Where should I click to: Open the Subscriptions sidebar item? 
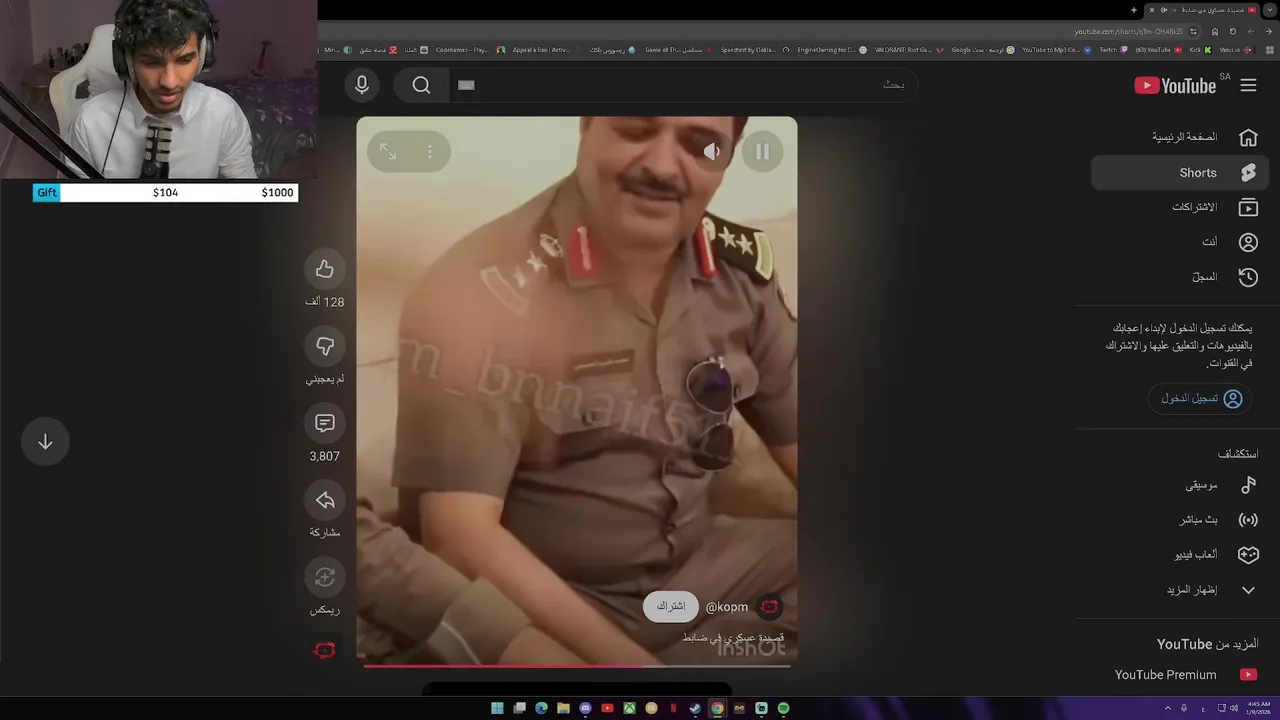pyautogui.click(x=1180, y=207)
